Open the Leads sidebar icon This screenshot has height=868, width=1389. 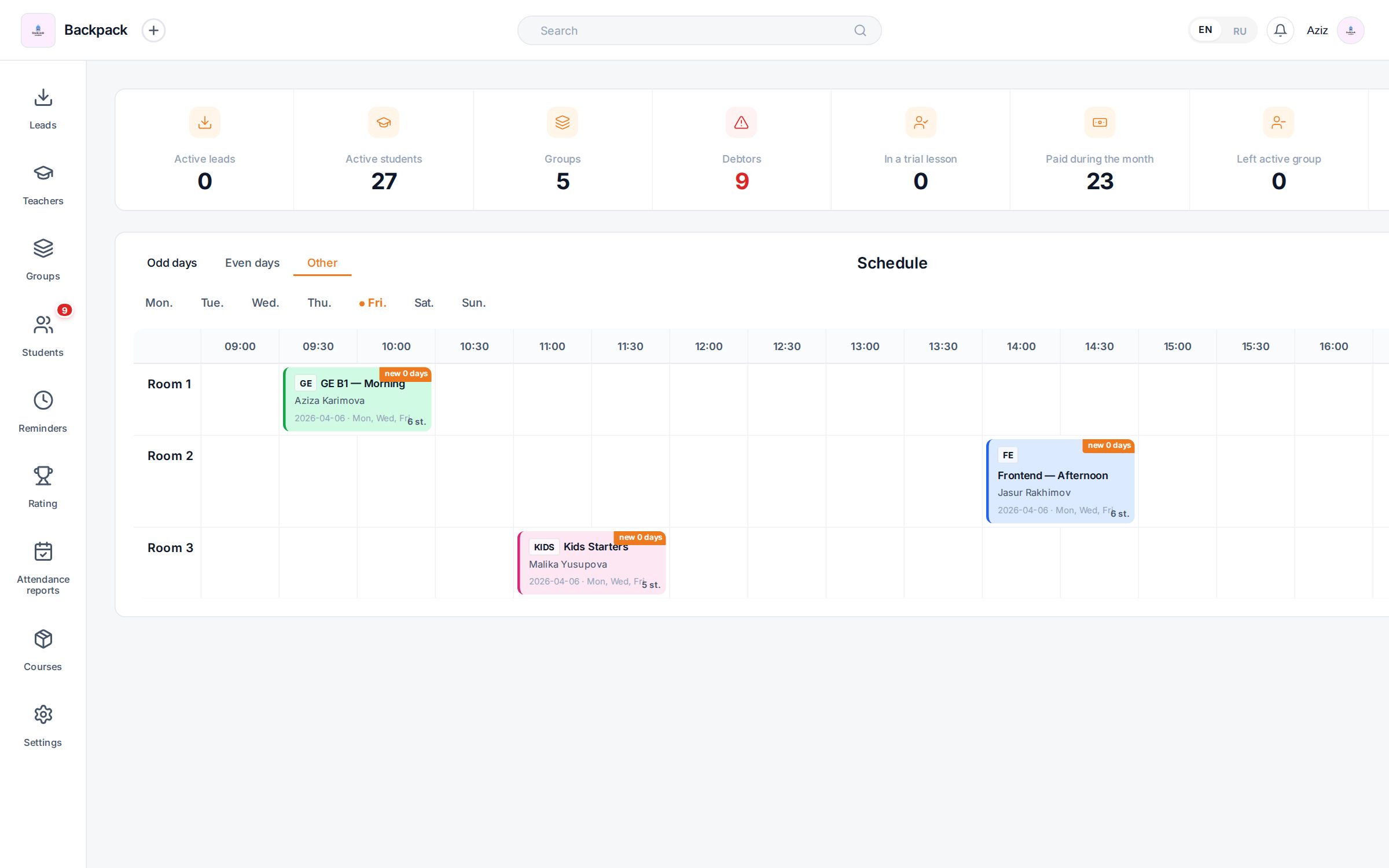tap(43, 97)
